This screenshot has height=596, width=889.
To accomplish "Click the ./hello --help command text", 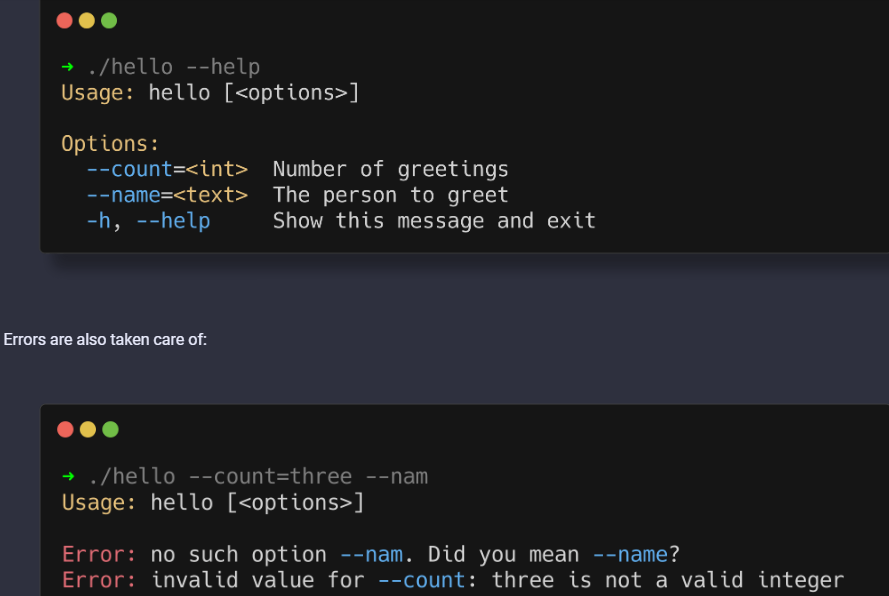I will coord(173,67).
